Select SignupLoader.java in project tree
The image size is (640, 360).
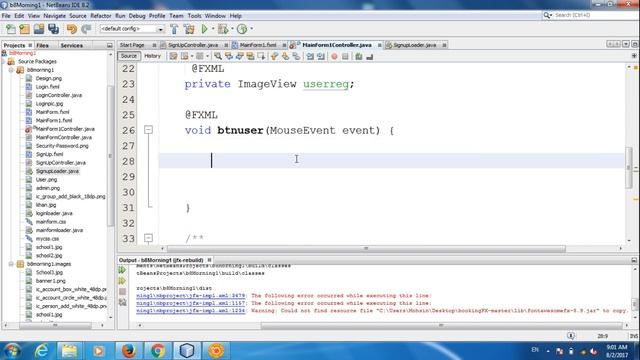click(57, 171)
